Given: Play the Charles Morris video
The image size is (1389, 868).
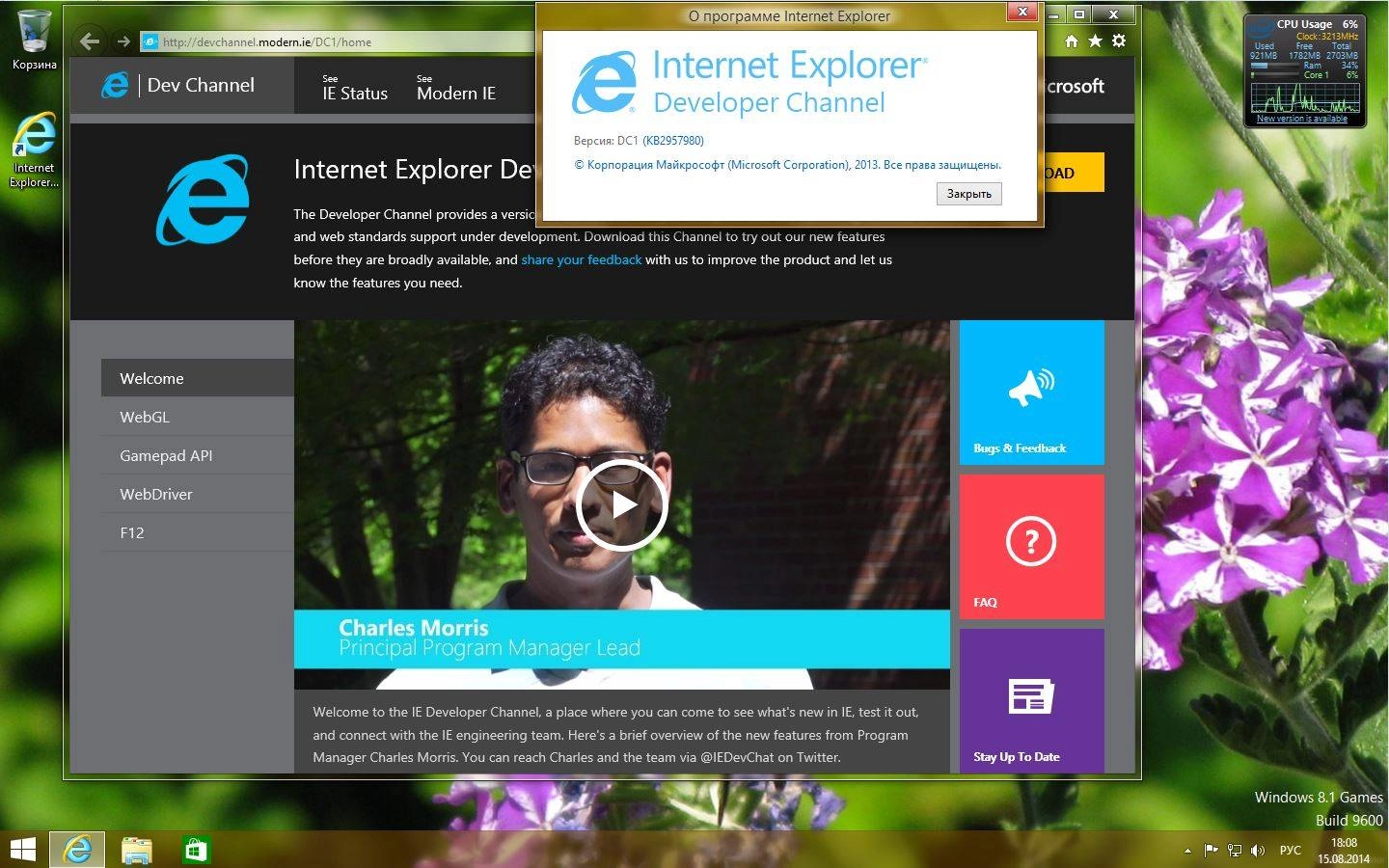Looking at the screenshot, I should pyautogui.click(x=621, y=505).
